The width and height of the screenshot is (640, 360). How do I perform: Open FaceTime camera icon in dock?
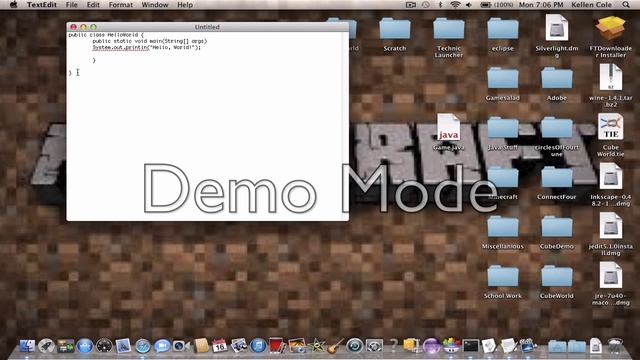(x=181, y=346)
